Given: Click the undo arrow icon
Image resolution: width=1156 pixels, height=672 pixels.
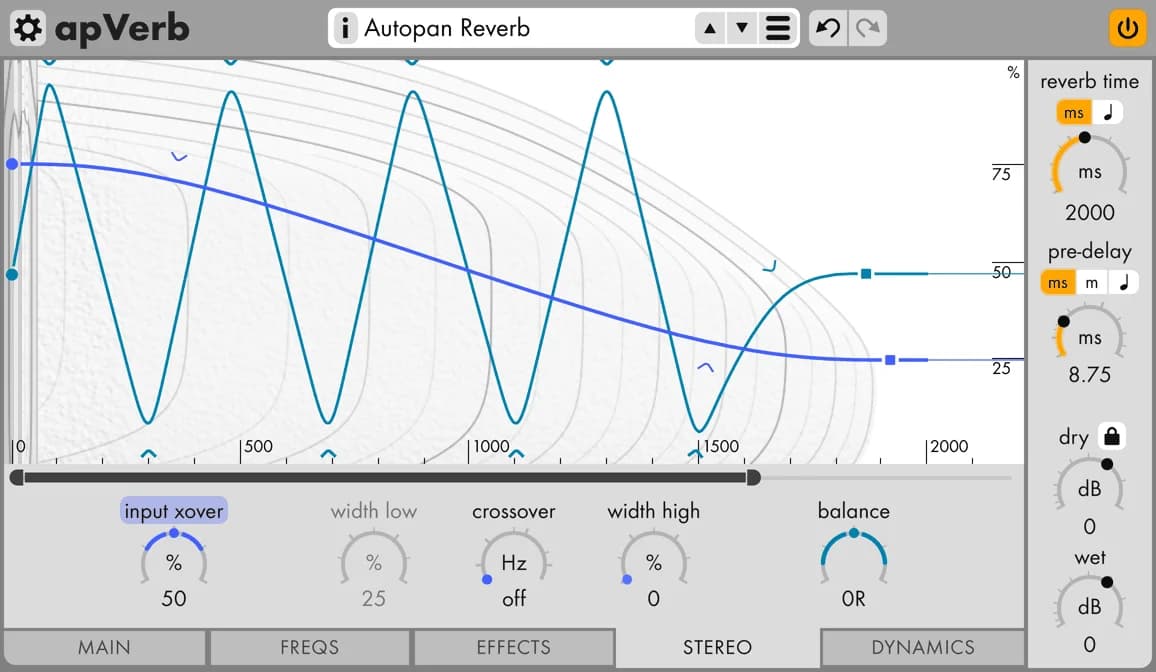Looking at the screenshot, I should click(828, 28).
